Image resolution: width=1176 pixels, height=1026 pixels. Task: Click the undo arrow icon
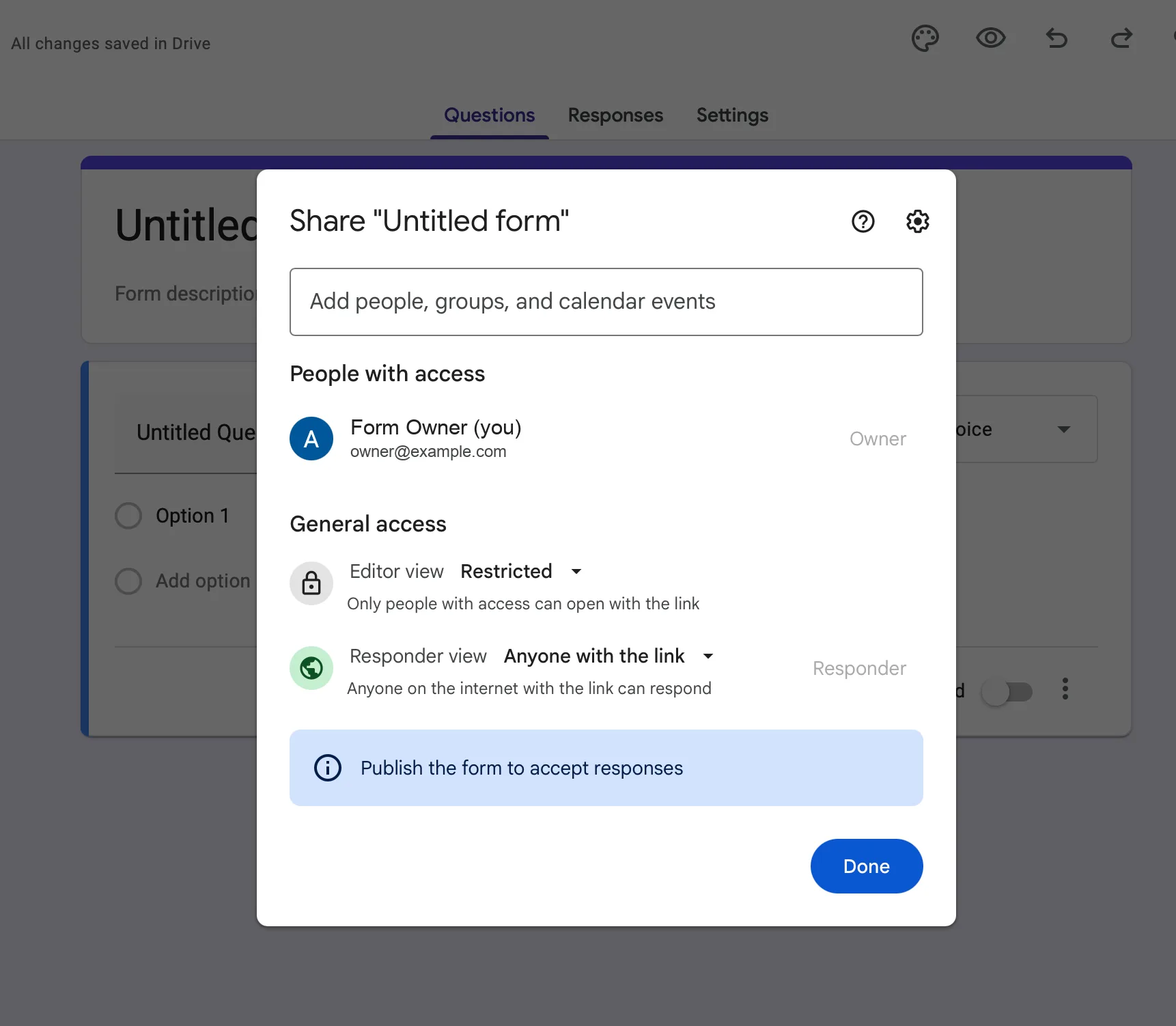(1056, 38)
